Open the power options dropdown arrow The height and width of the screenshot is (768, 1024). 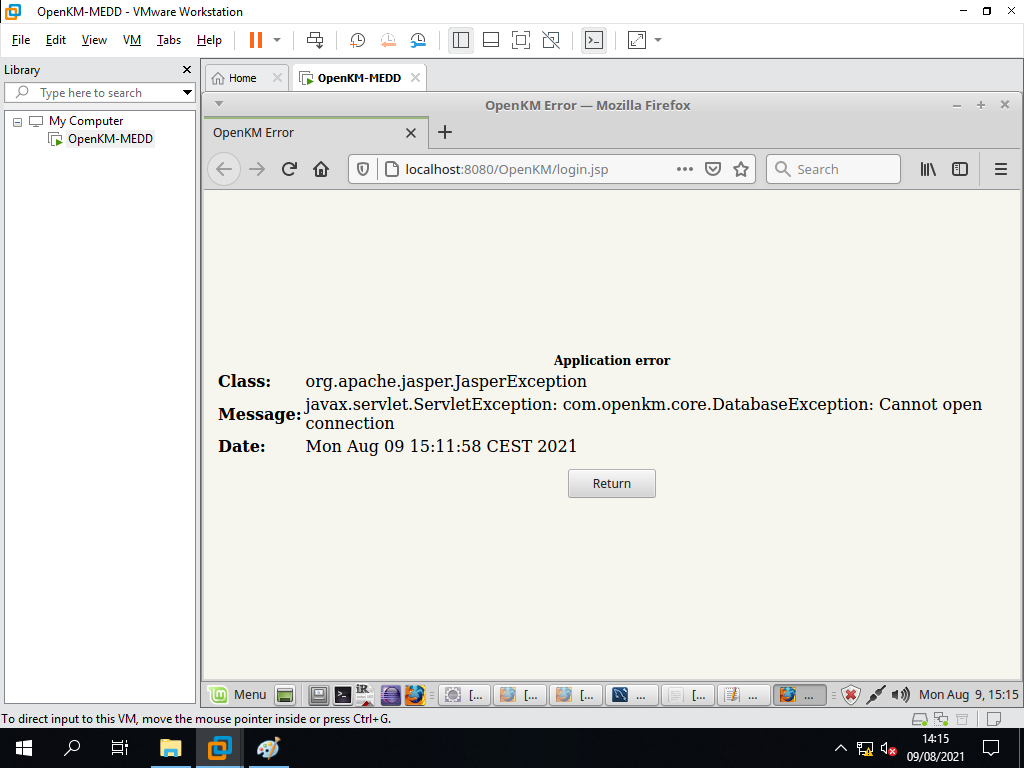point(277,40)
